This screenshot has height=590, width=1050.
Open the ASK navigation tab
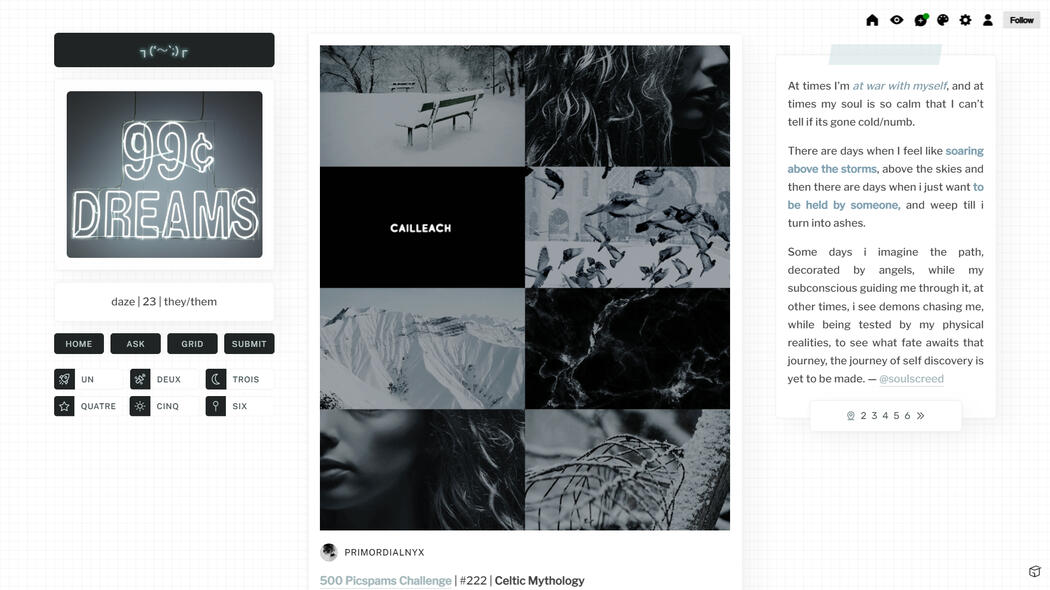pyautogui.click(x=135, y=344)
